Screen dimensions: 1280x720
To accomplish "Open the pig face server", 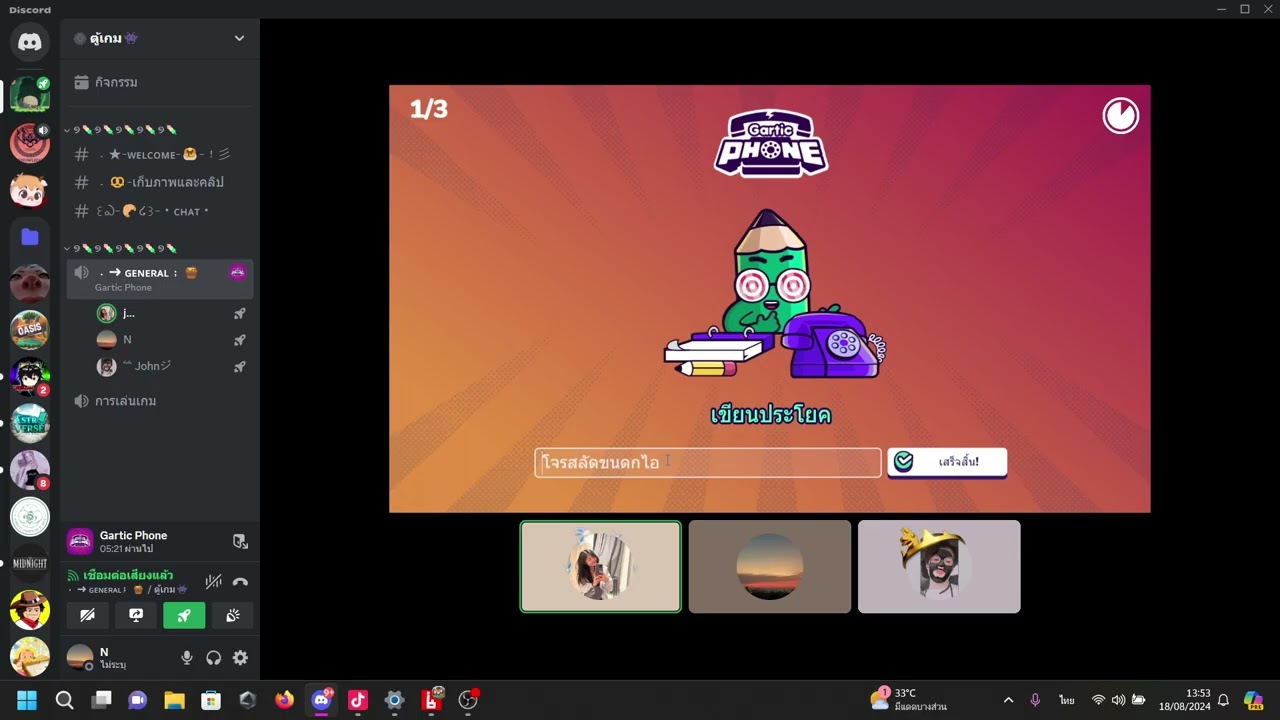I will click(30, 283).
